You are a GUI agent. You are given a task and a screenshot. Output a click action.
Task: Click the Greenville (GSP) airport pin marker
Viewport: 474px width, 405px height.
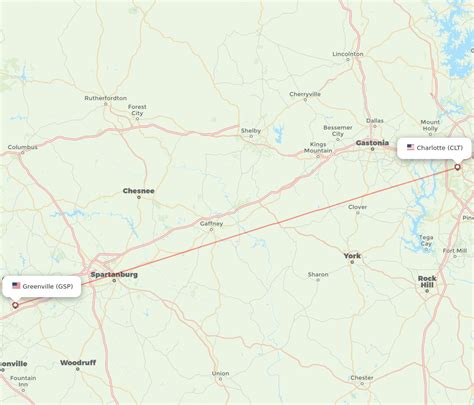15,305
